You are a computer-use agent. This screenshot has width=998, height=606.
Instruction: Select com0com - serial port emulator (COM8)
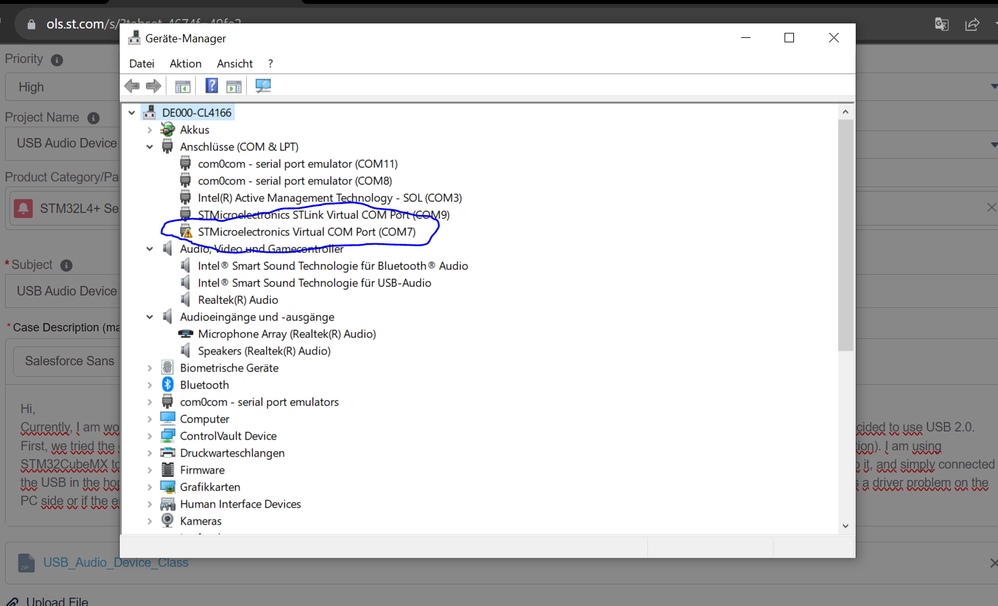(x=295, y=181)
